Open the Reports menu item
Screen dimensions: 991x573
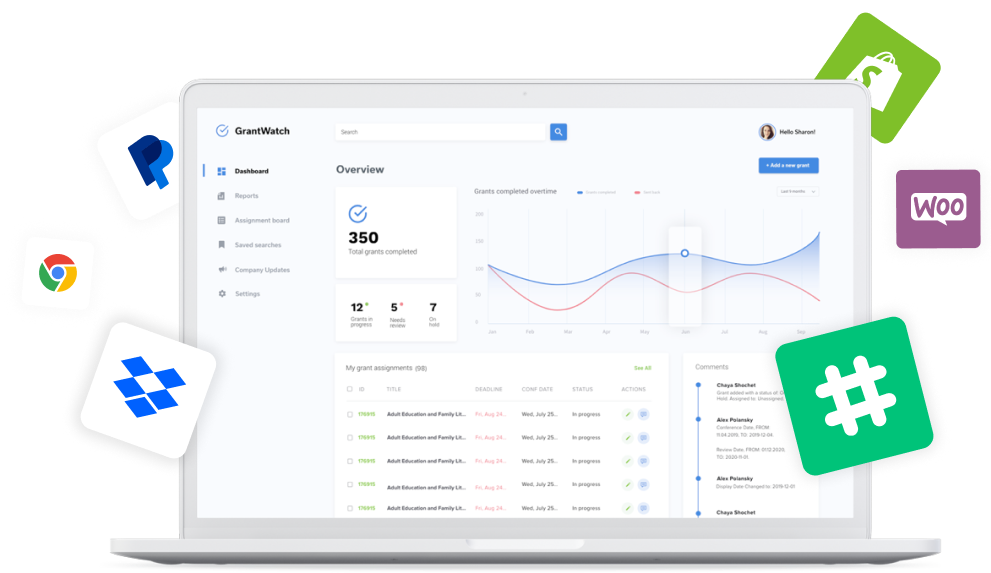(246, 196)
